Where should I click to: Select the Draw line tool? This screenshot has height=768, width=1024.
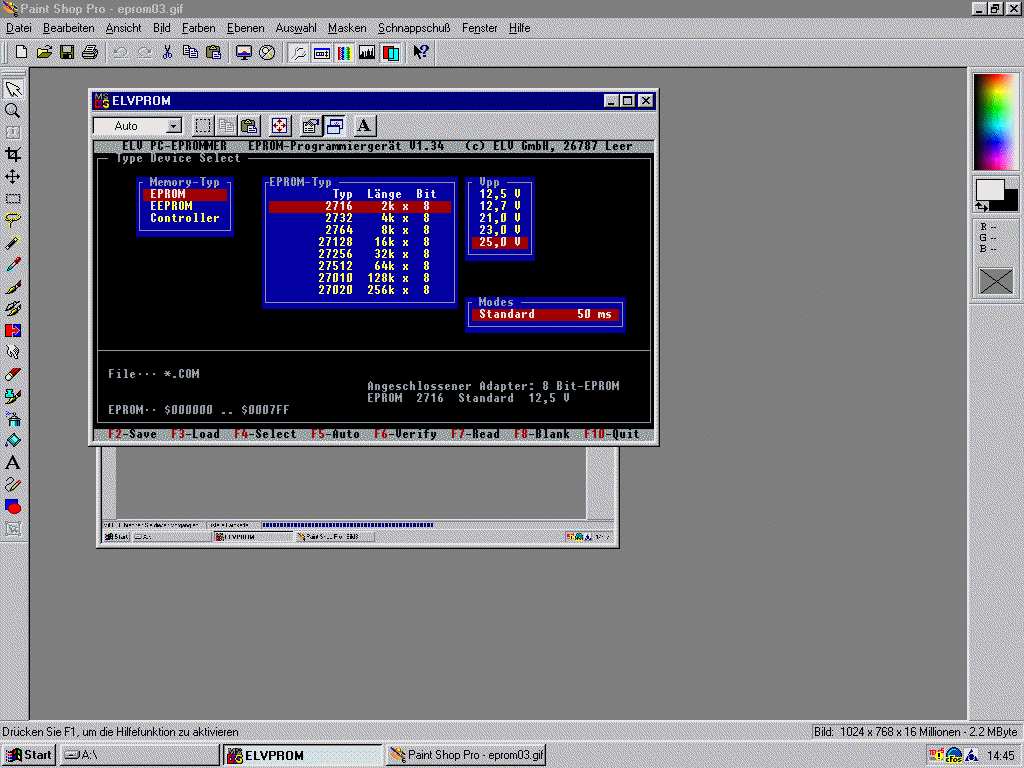click(13, 484)
